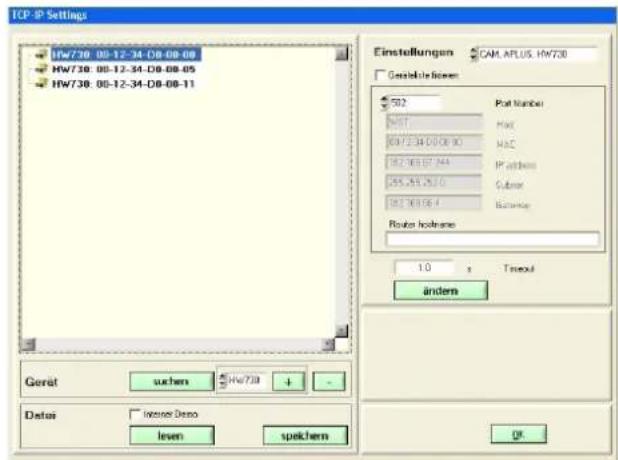Click device icon beside HW730 00-12-34-D0-00-11

tap(41, 84)
